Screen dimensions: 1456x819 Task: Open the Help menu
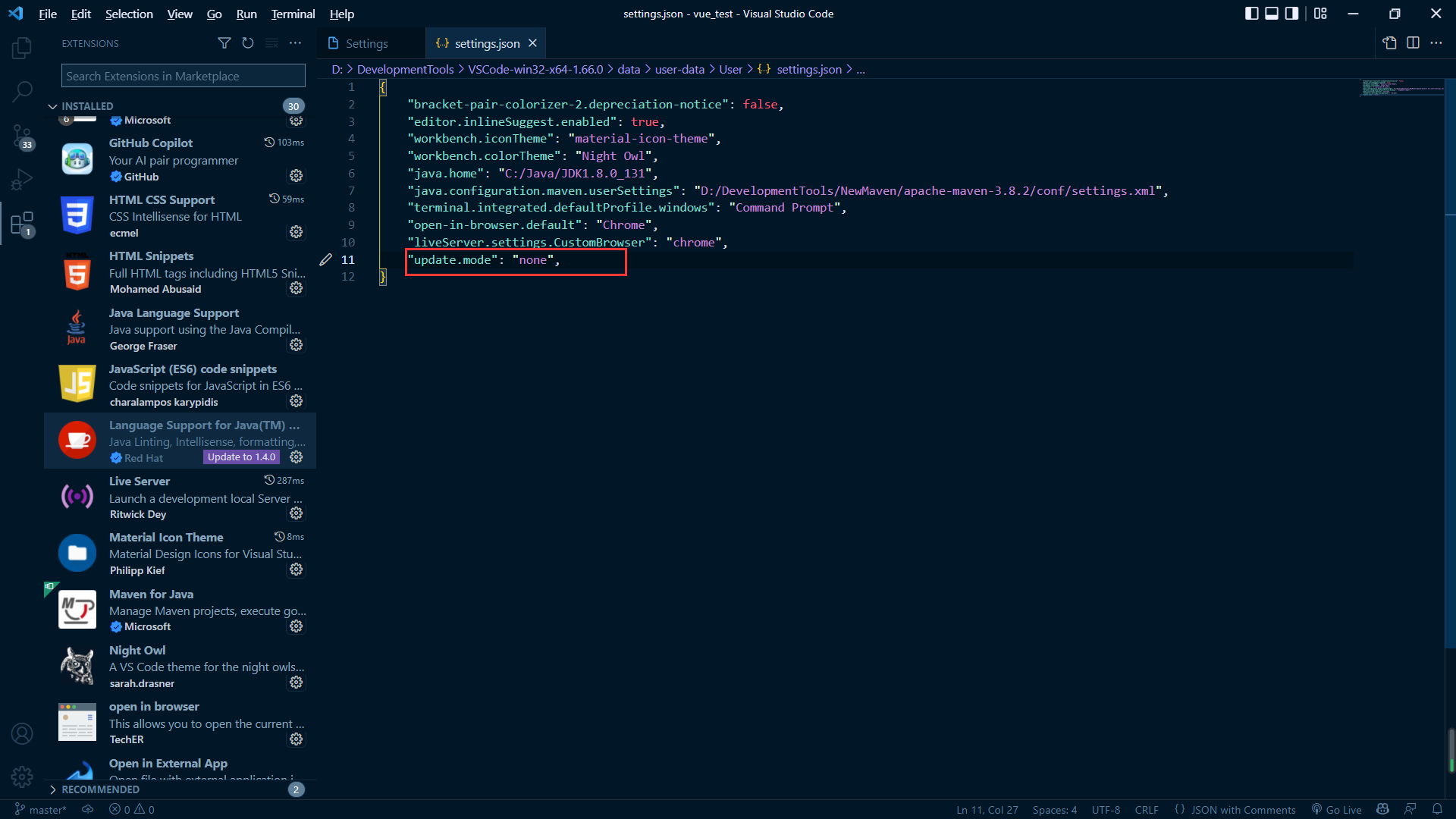[341, 14]
